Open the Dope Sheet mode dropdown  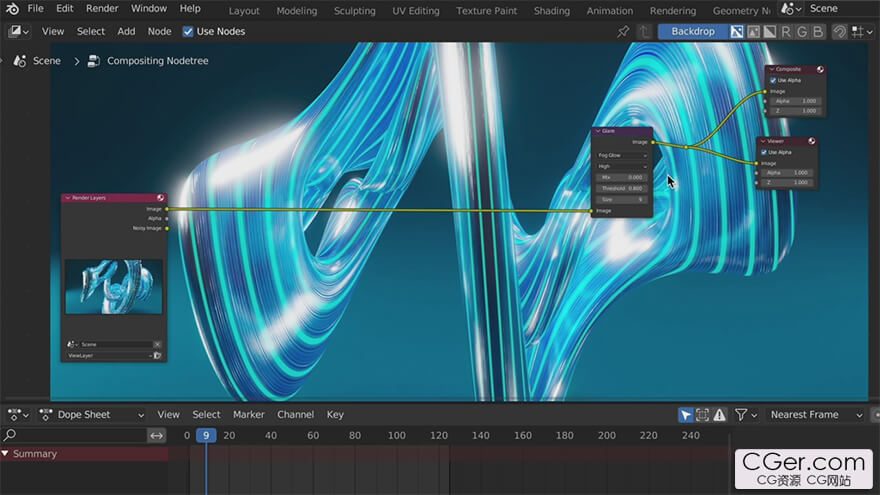point(92,415)
